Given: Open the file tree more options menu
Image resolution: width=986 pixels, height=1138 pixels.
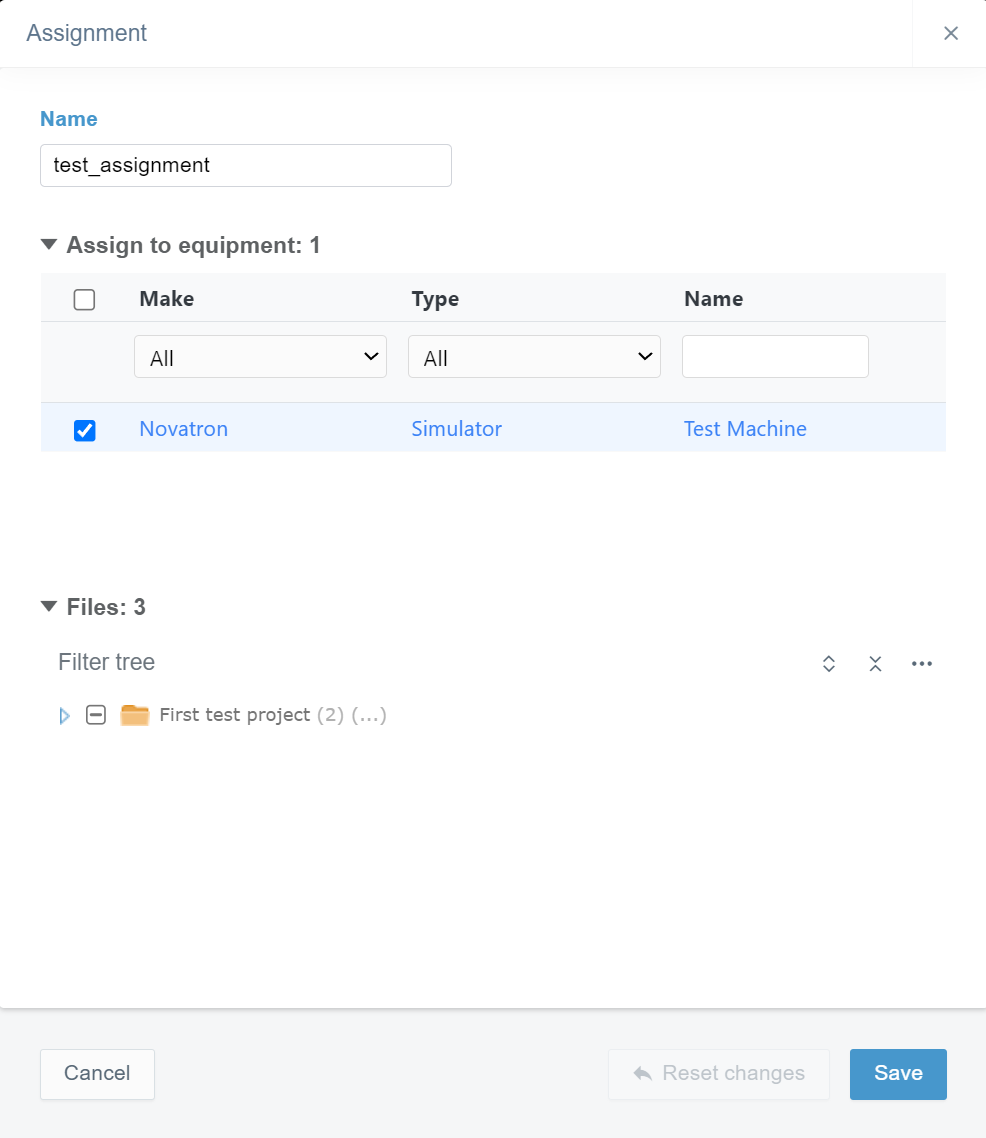Looking at the screenshot, I should 921,663.
